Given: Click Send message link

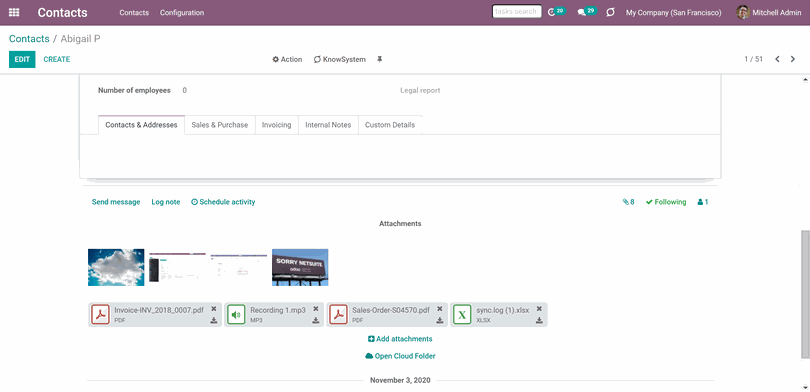Looking at the screenshot, I should pos(116,202).
